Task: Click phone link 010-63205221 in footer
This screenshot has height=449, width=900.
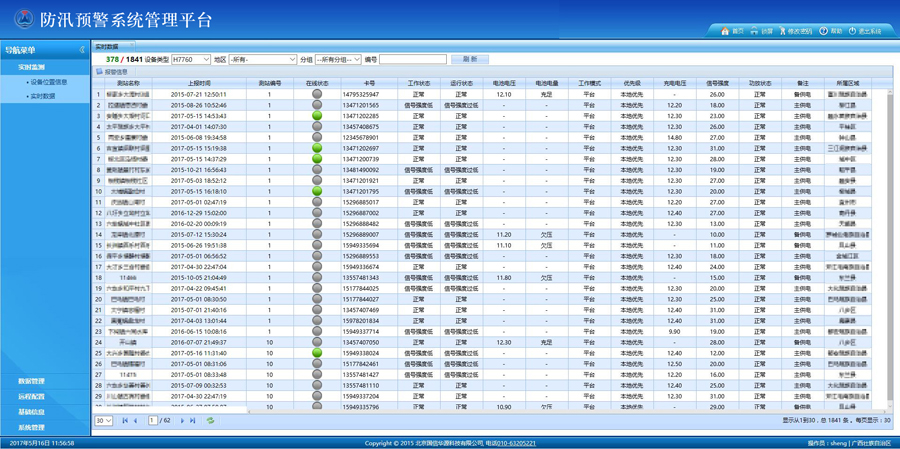Action: 515,443
